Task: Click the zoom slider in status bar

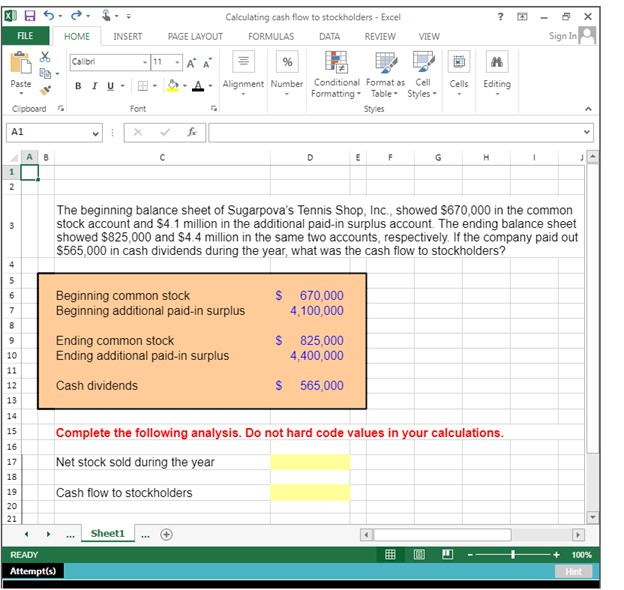Action: pos(513,554)
